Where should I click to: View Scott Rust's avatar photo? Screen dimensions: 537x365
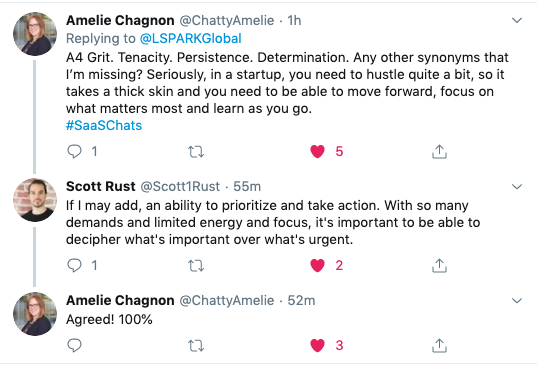(x=35, y=200)
